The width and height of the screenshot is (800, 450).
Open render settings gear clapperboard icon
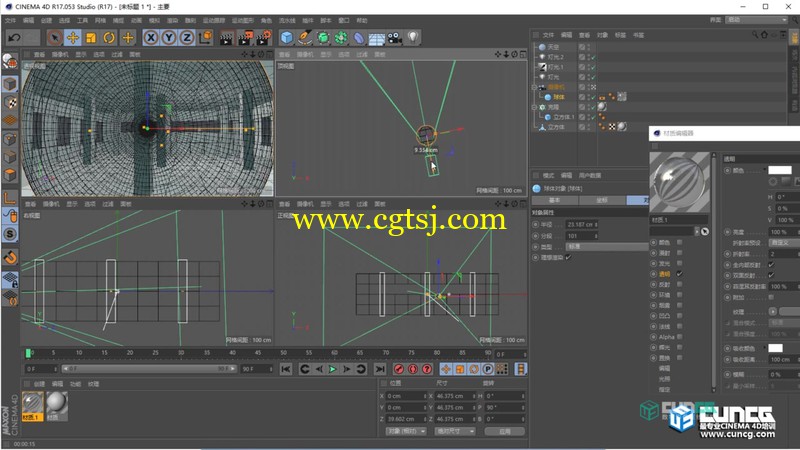(264, 38)
